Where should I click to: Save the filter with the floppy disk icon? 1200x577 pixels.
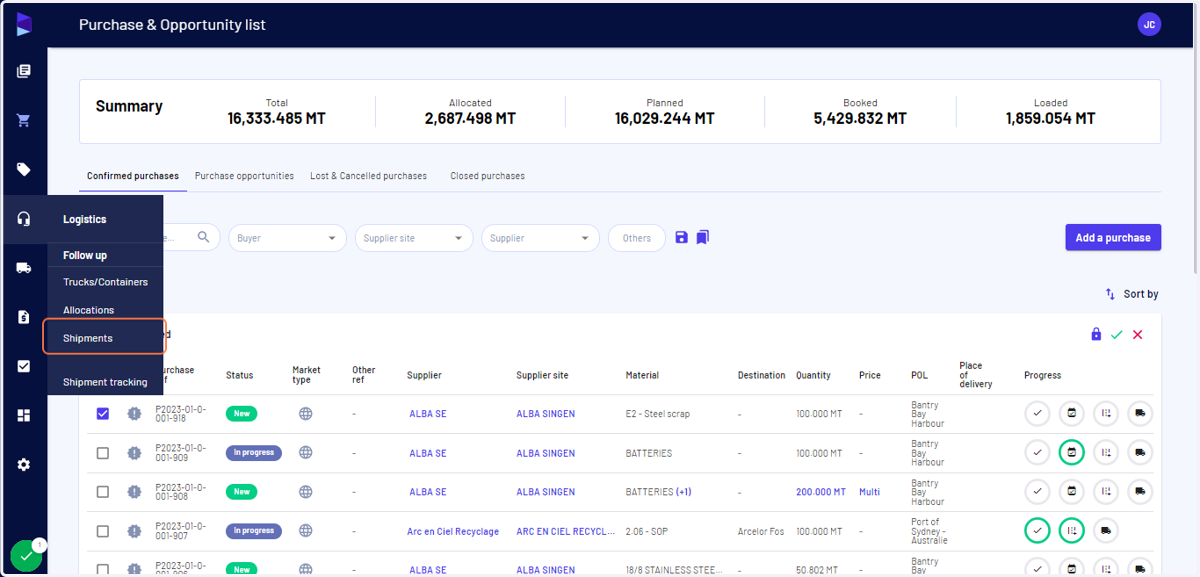(x=681, y=238)
